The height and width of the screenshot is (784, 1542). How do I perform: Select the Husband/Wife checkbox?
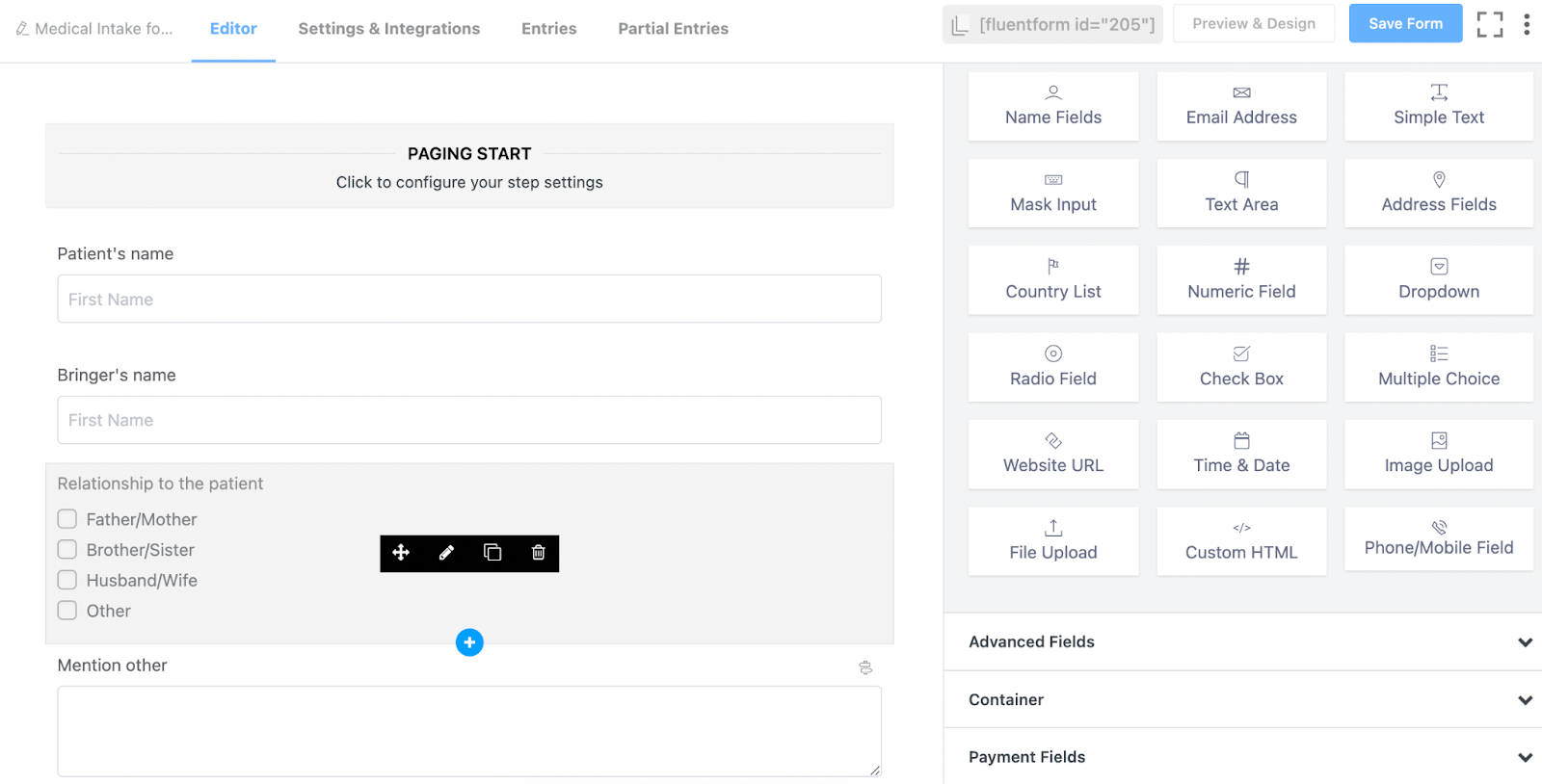(x=67, y=580)
